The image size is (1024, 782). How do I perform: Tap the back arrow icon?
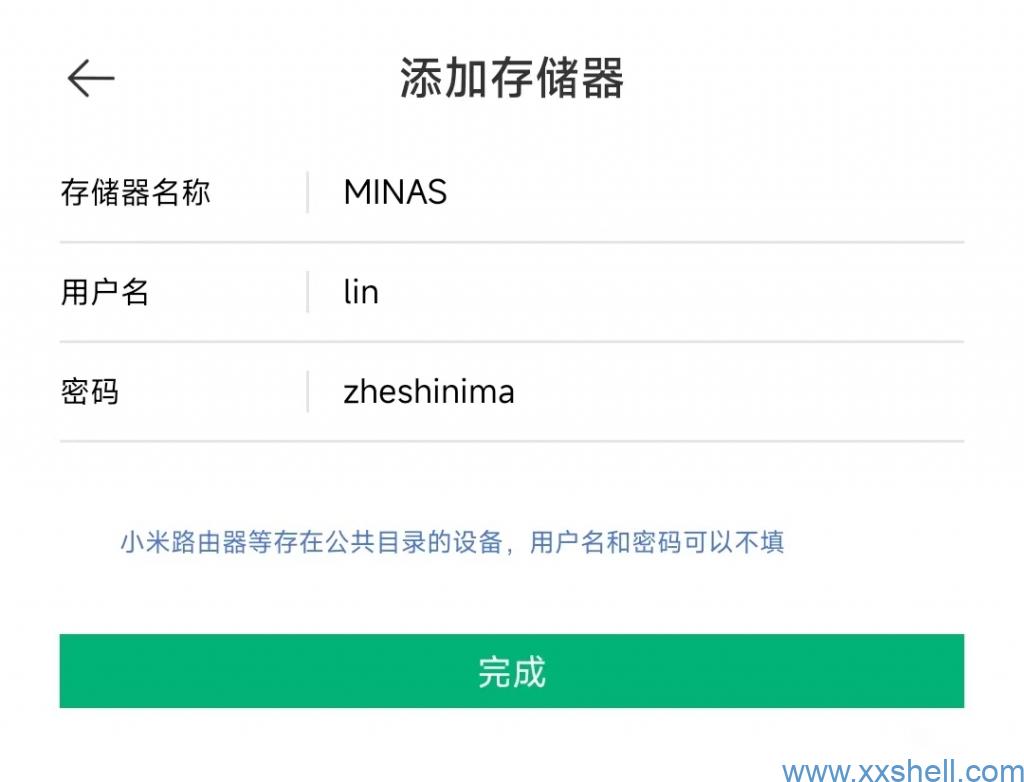coord(91,78)
